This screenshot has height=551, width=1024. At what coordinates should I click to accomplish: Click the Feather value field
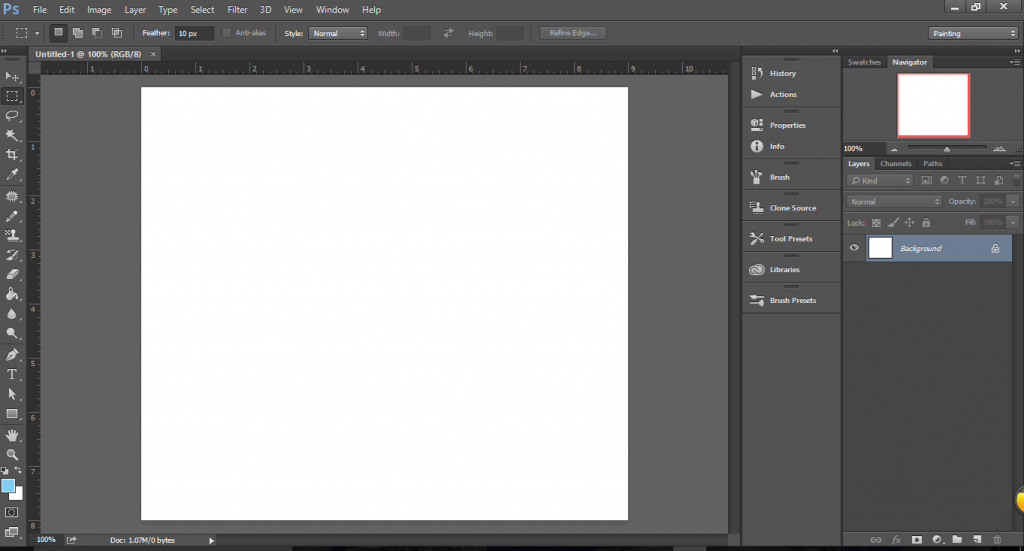194,33
